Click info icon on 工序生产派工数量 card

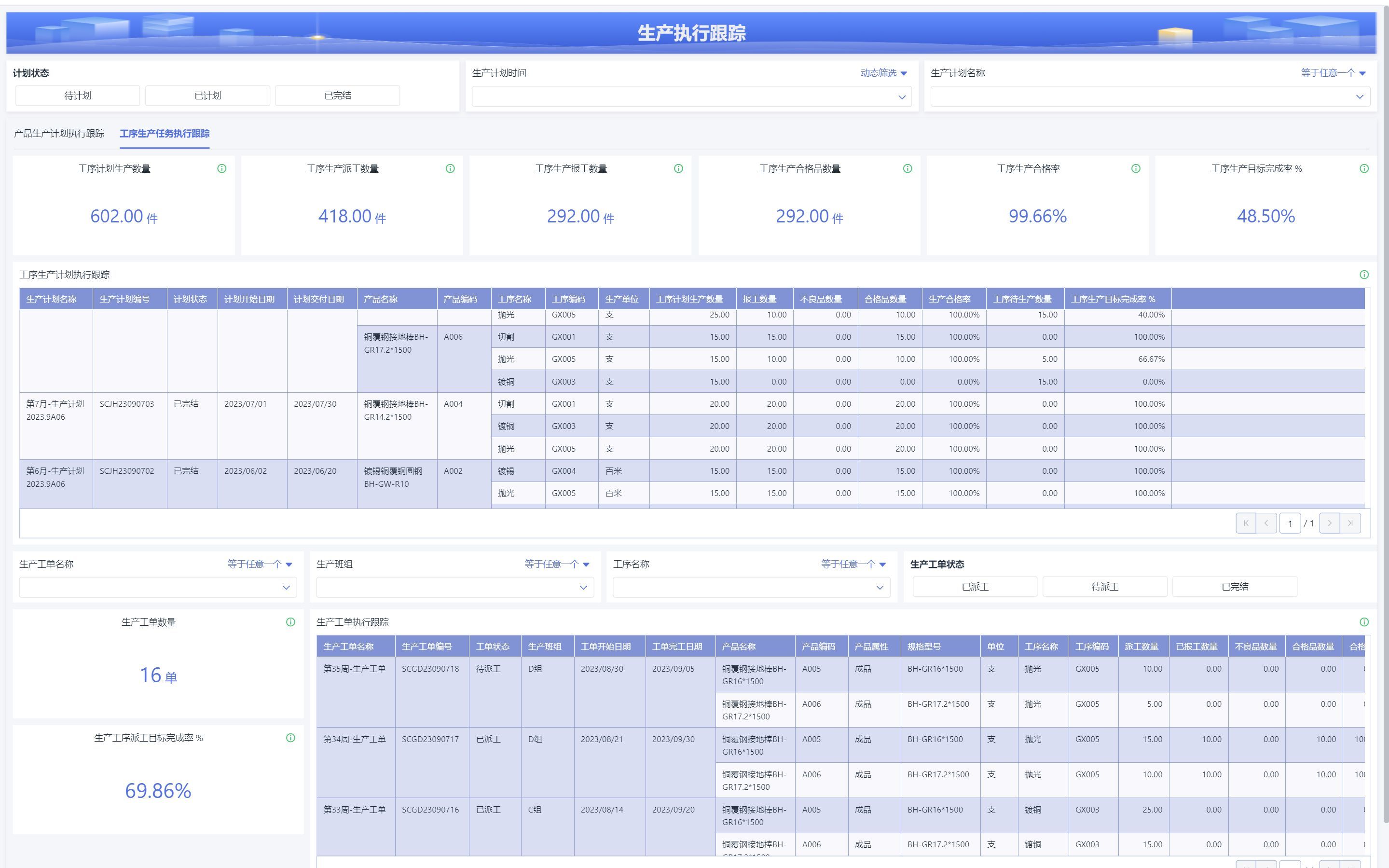point(450,168)
